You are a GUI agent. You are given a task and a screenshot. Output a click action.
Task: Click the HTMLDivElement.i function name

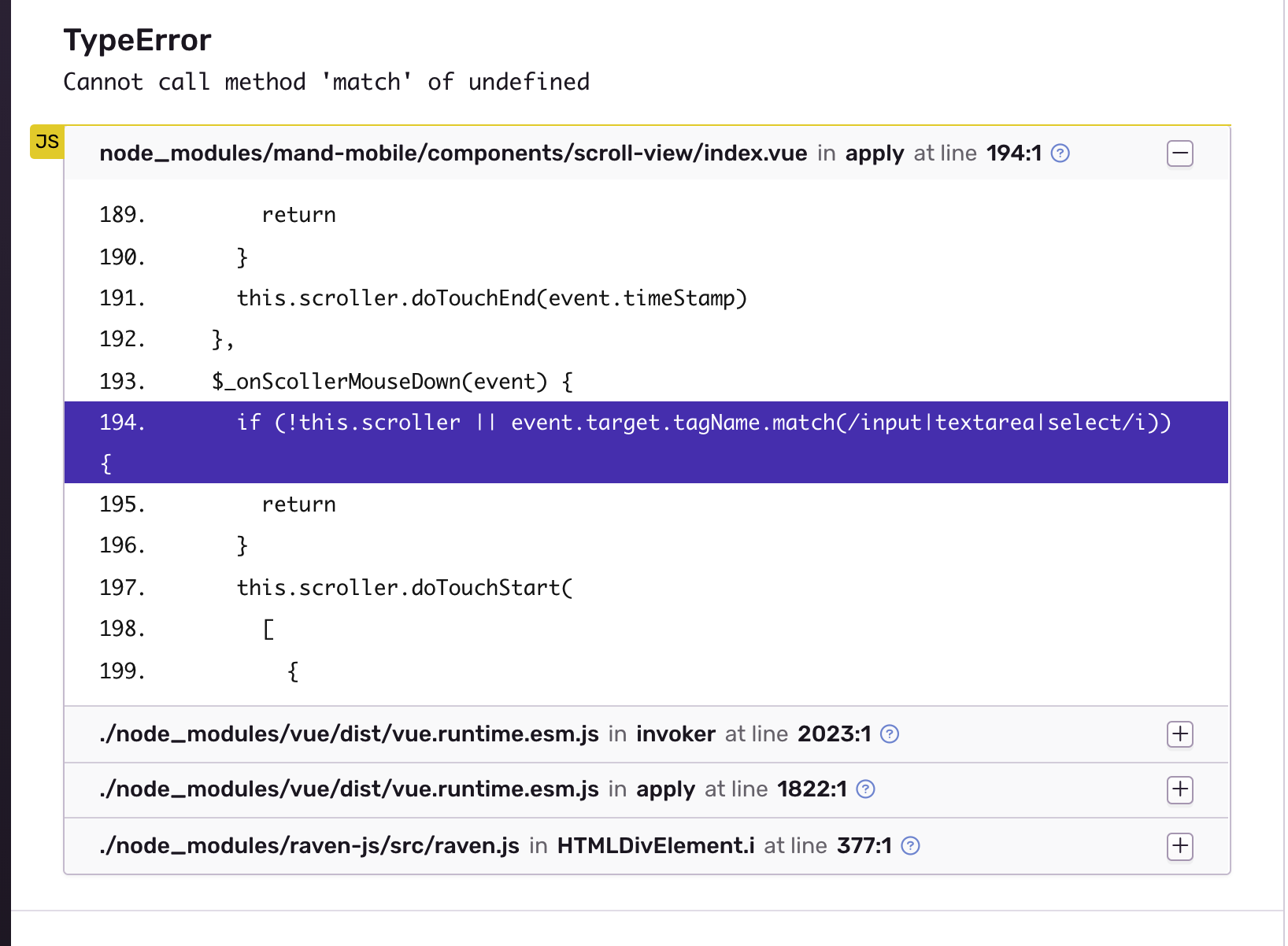tap(656, 846)
